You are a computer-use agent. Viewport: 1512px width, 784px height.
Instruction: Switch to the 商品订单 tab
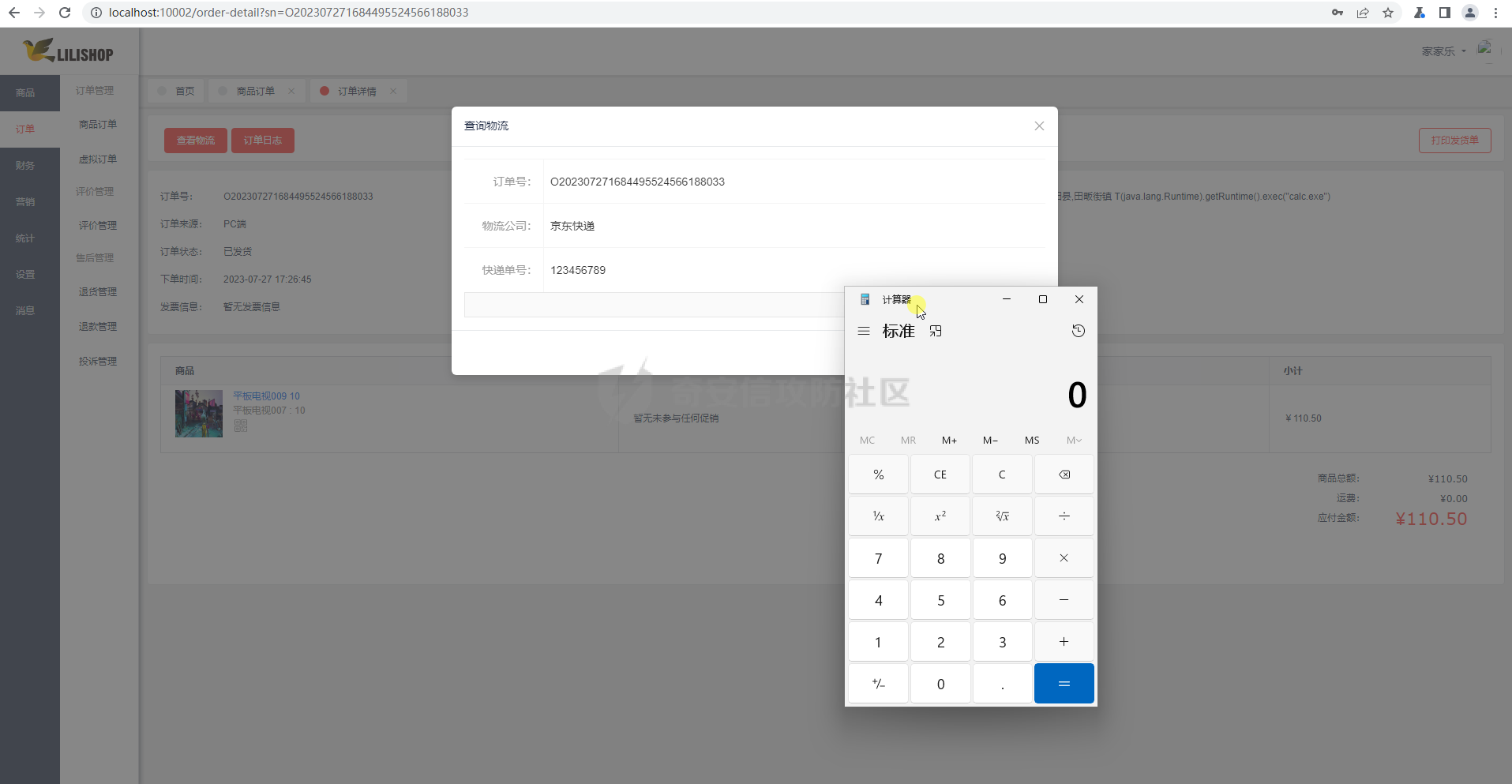[x=255, y=92]
